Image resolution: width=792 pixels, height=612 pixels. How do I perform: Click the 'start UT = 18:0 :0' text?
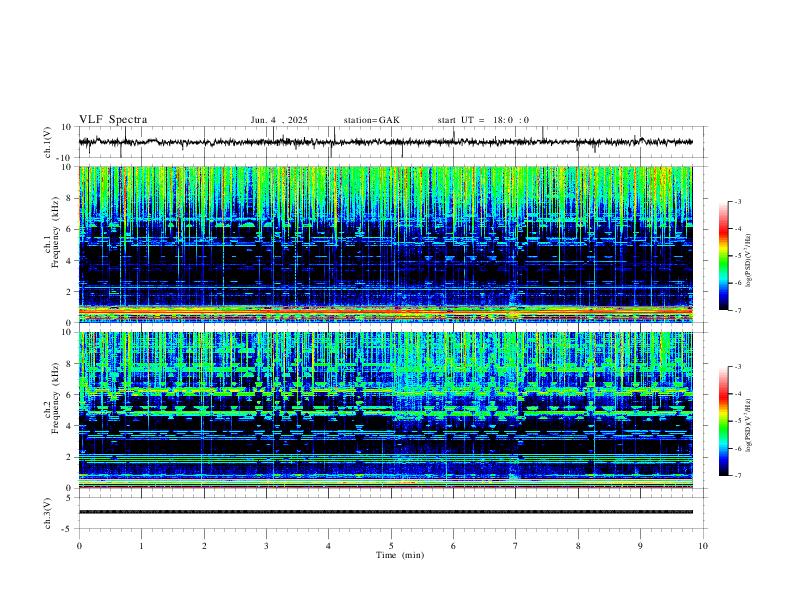click(483, 120)
